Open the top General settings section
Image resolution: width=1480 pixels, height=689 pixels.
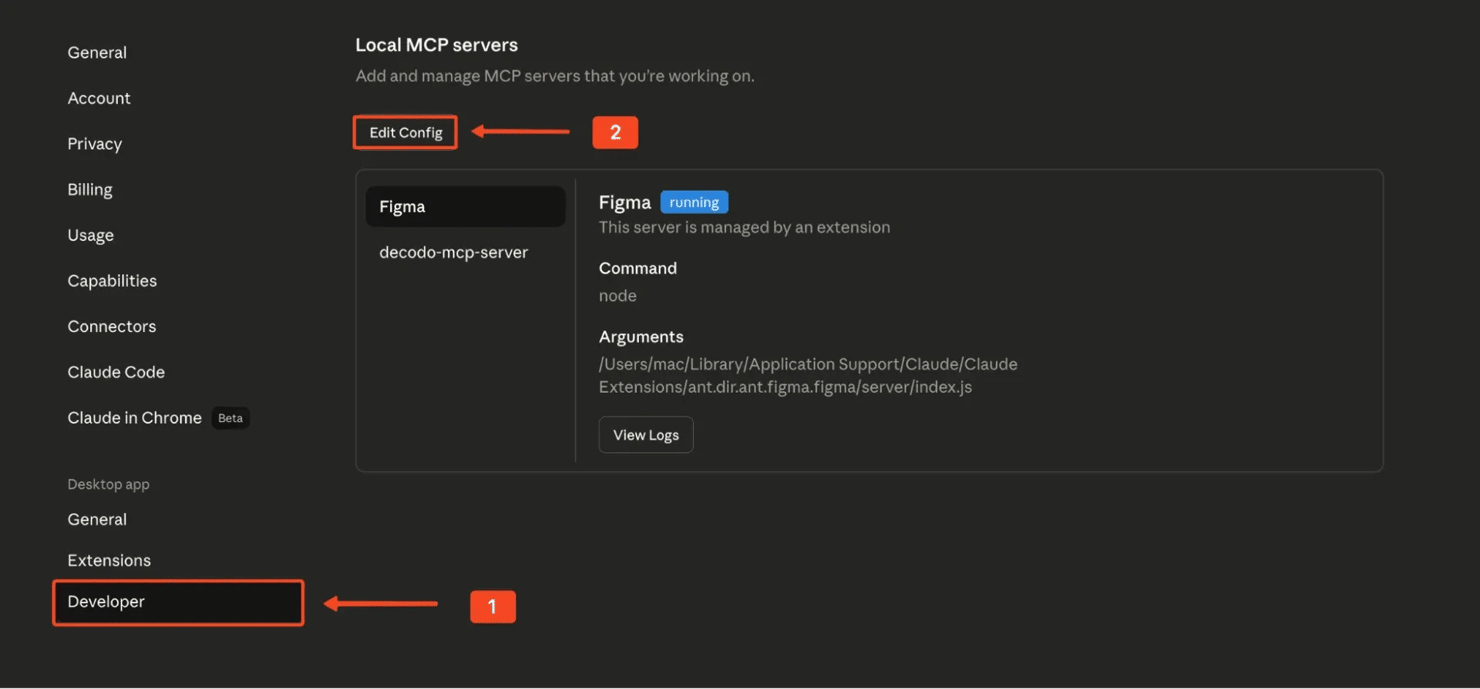(97, 53)
